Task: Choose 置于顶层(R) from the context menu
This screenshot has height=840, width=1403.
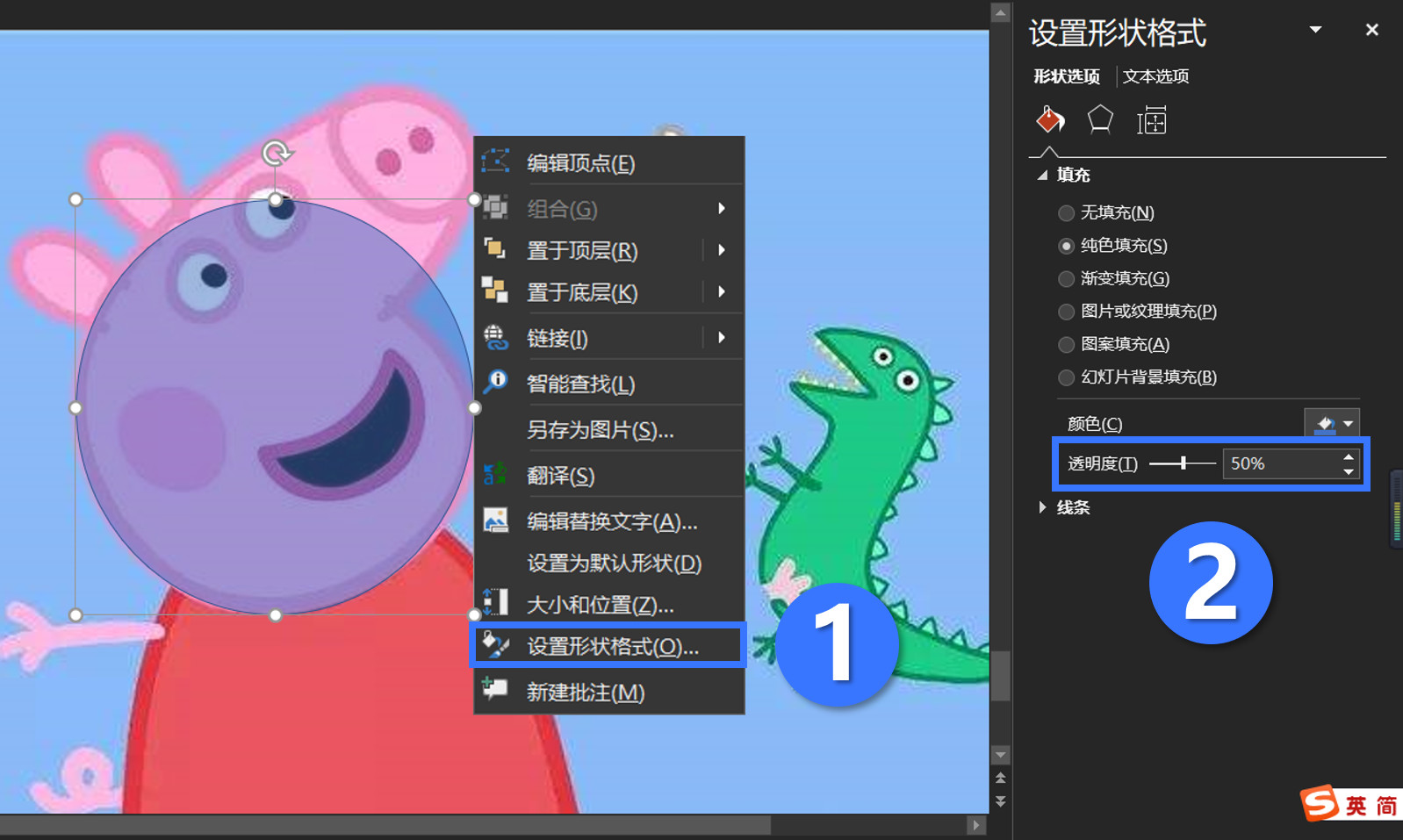Action: (x=609, y=250)
